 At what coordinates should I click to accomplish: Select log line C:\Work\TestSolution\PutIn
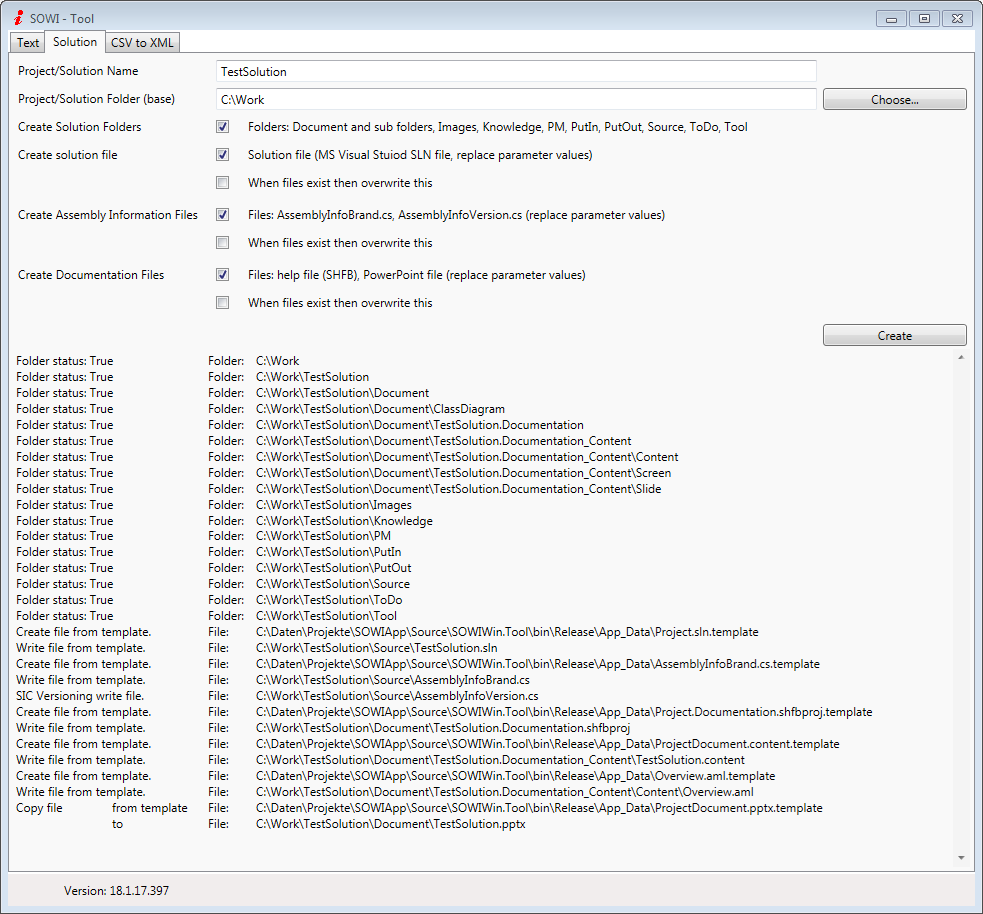[x=329, y=552]
